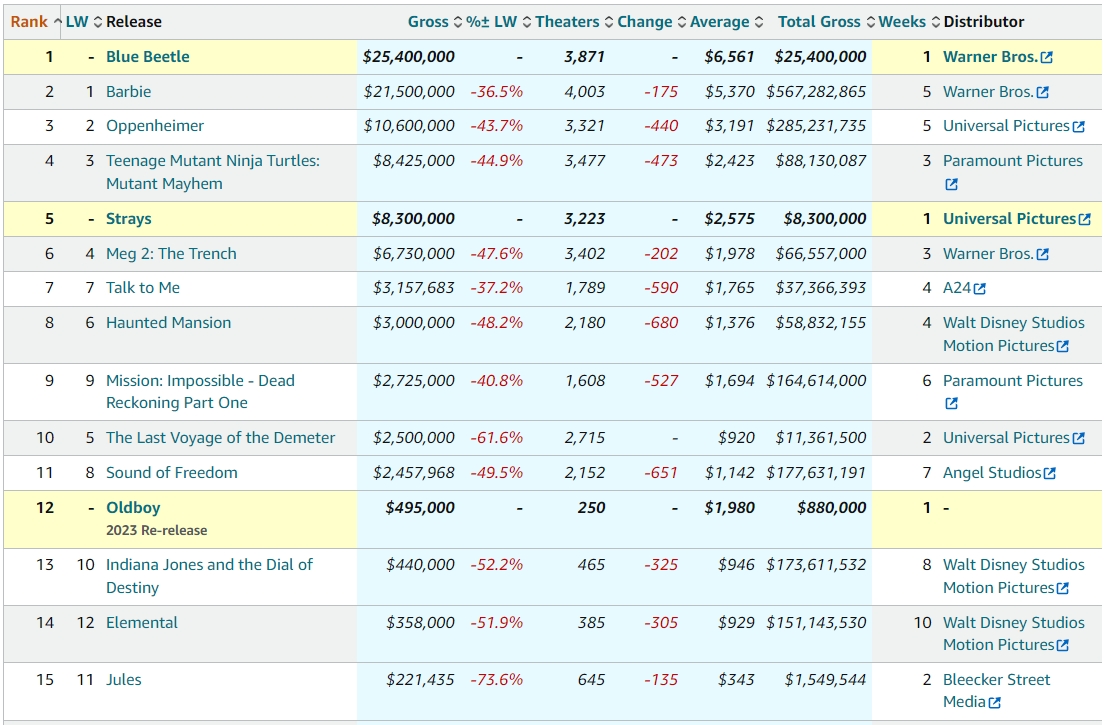Click Barbie's total gross $567,282,865
Viewport: 1106px width, 725px height.
pos(816,92)
